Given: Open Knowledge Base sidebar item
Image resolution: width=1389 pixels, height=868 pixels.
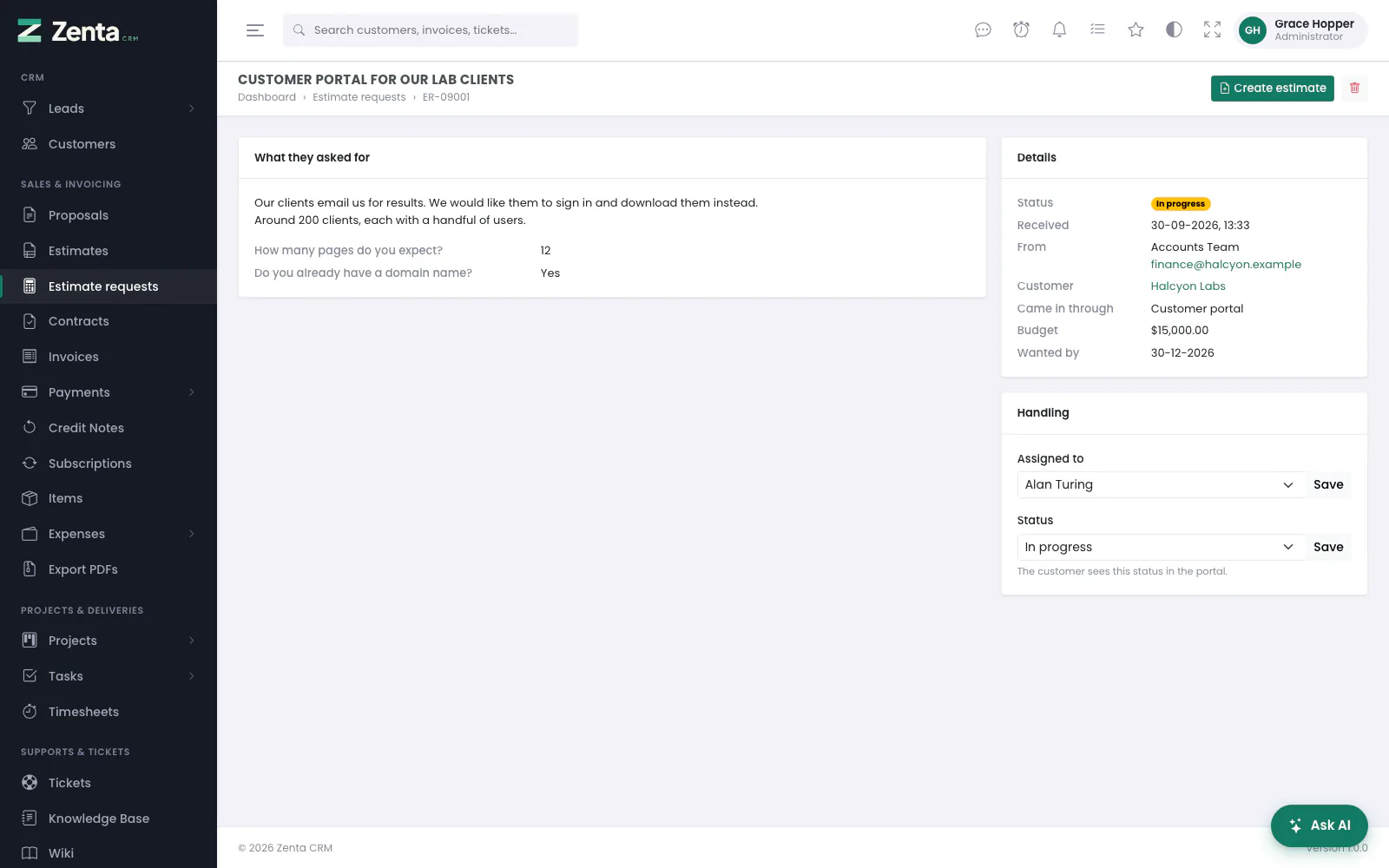Looking at the screenshot, I should (x=109, y=819).
